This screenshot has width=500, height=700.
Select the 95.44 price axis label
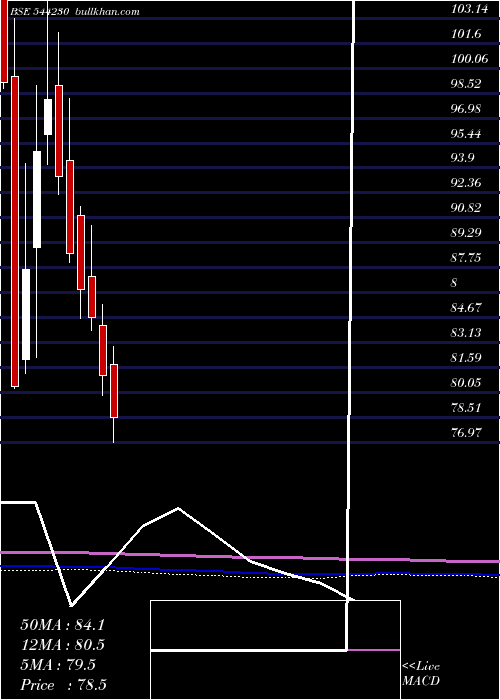click(x=466, y=133)
